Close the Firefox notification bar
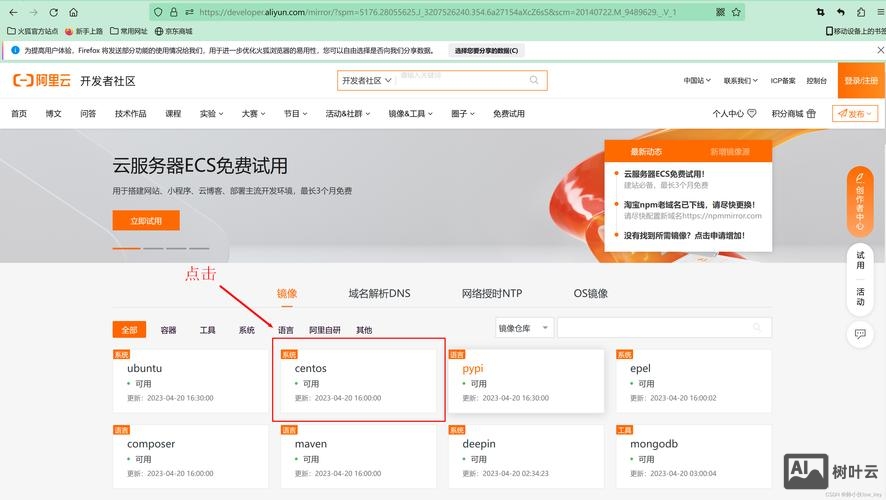The height and width of the screenshot is (500, 886). point(880,50)
